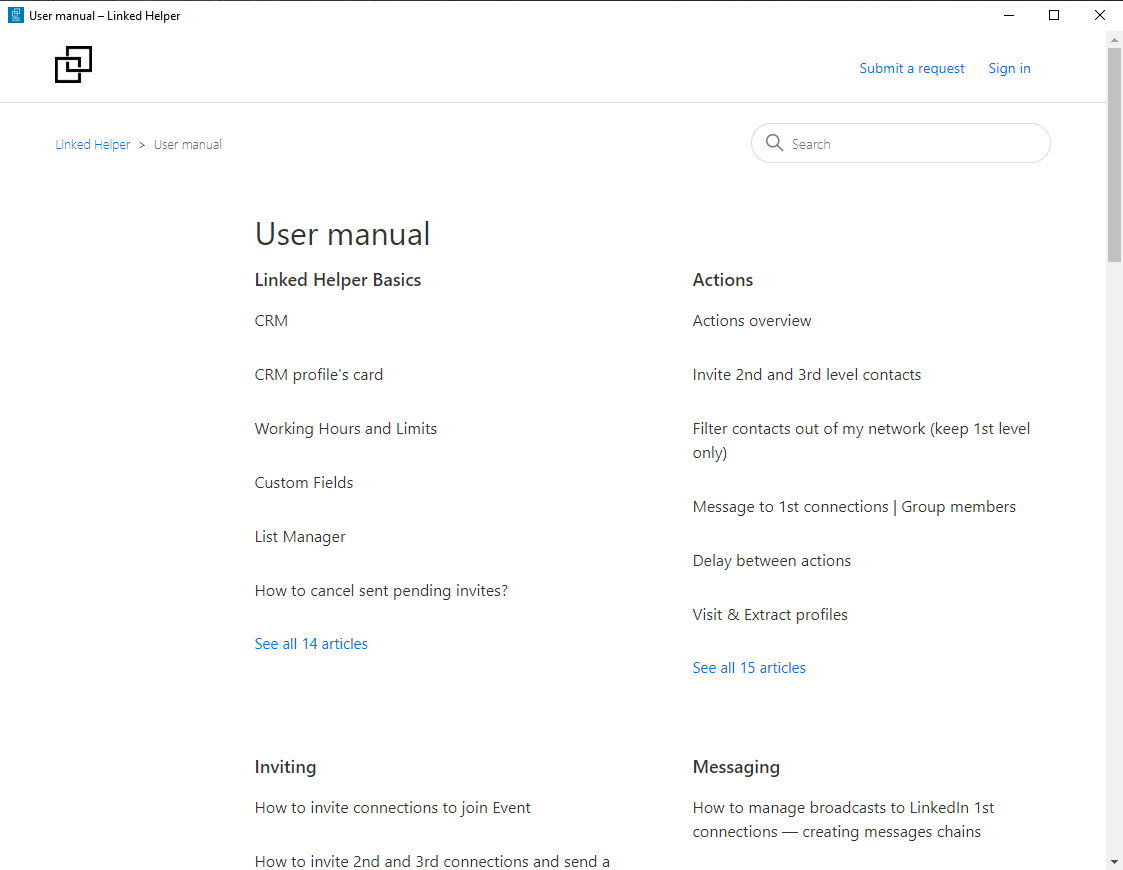Image resolution: width=1123 pixels, height=870 pixels.
Task: Open the CRM article
Action: (x=271, y=321)
